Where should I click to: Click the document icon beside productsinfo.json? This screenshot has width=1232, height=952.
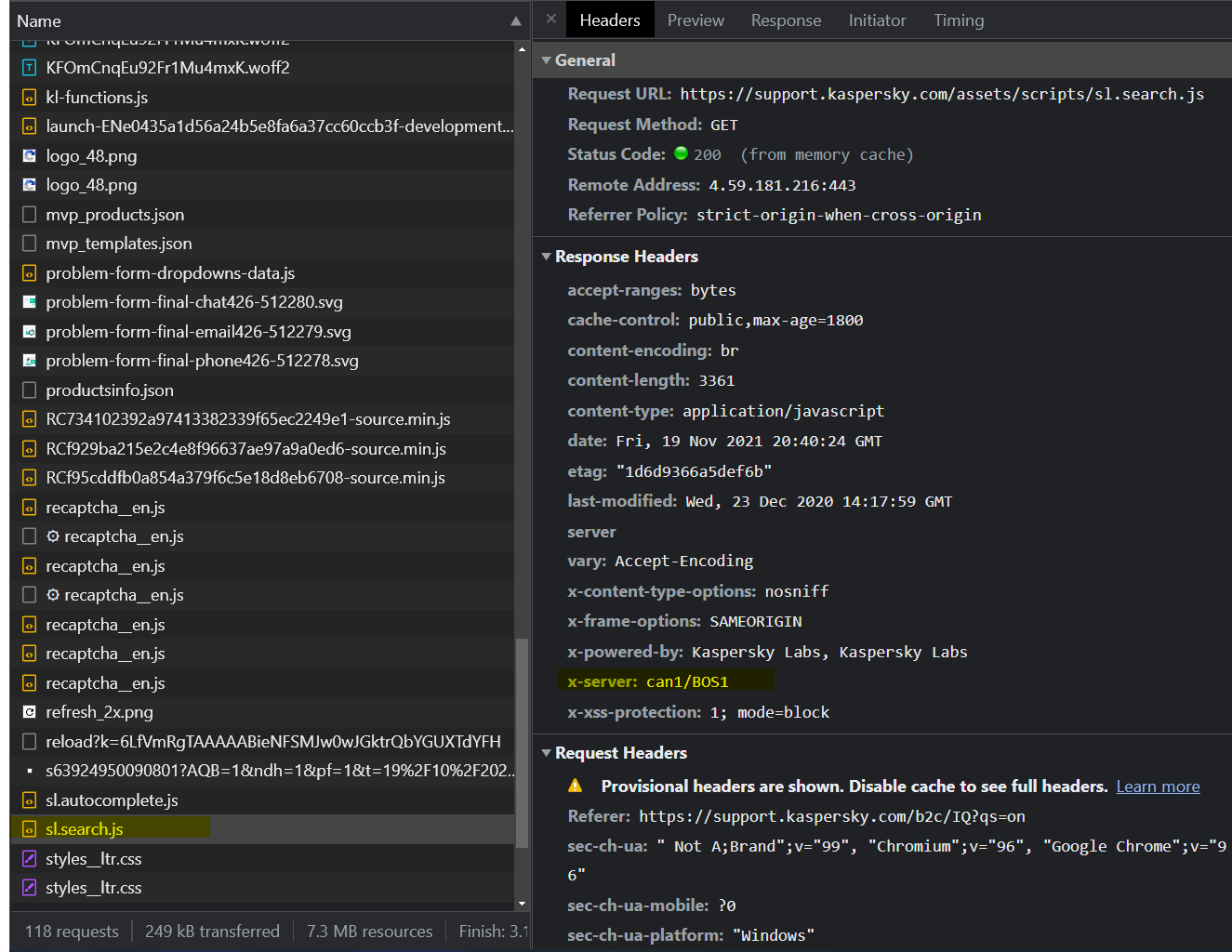coord(29,390)
